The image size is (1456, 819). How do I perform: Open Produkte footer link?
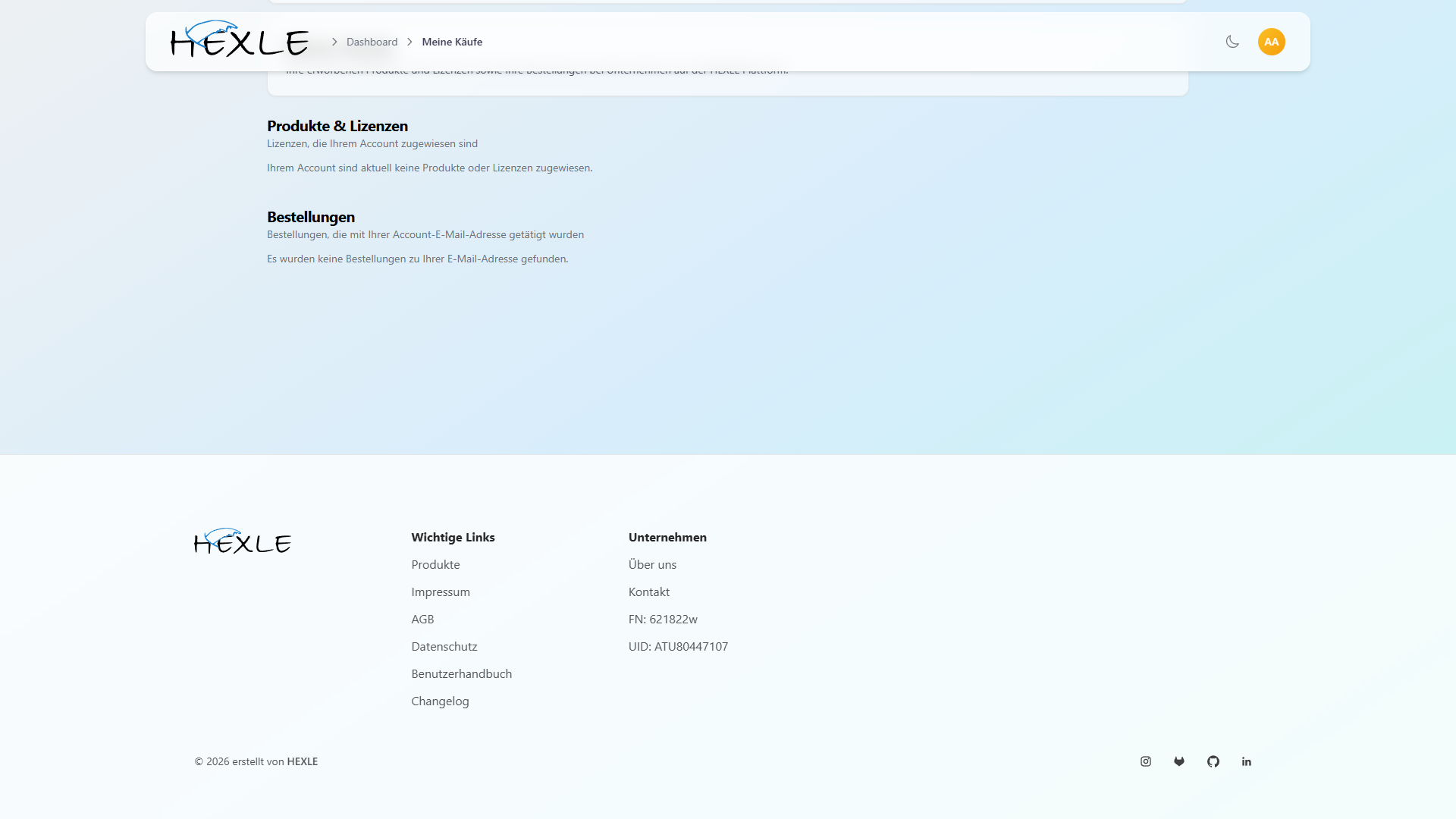[435, 564]
